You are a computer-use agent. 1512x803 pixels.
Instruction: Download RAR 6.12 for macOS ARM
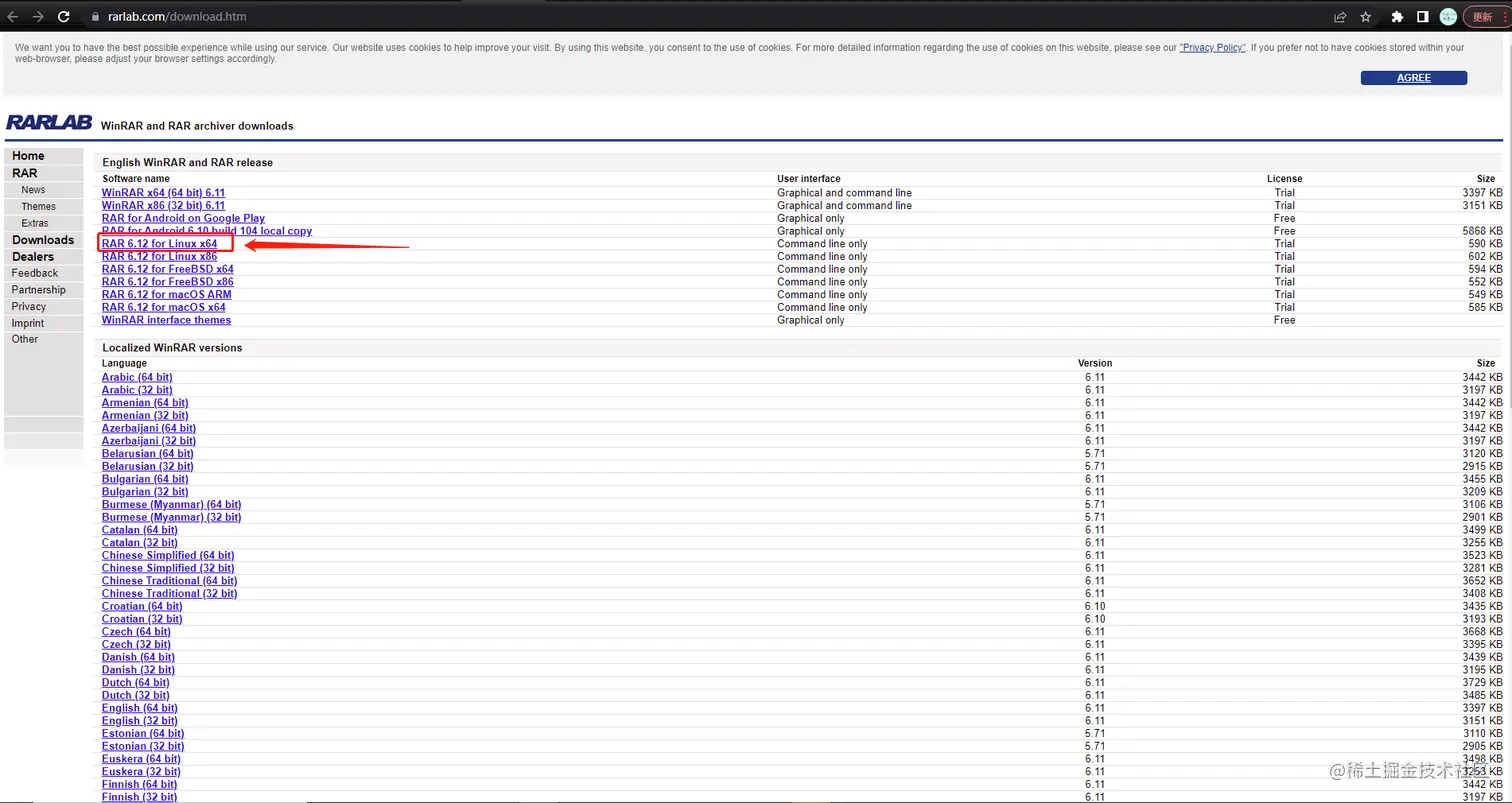pos(166,295)
